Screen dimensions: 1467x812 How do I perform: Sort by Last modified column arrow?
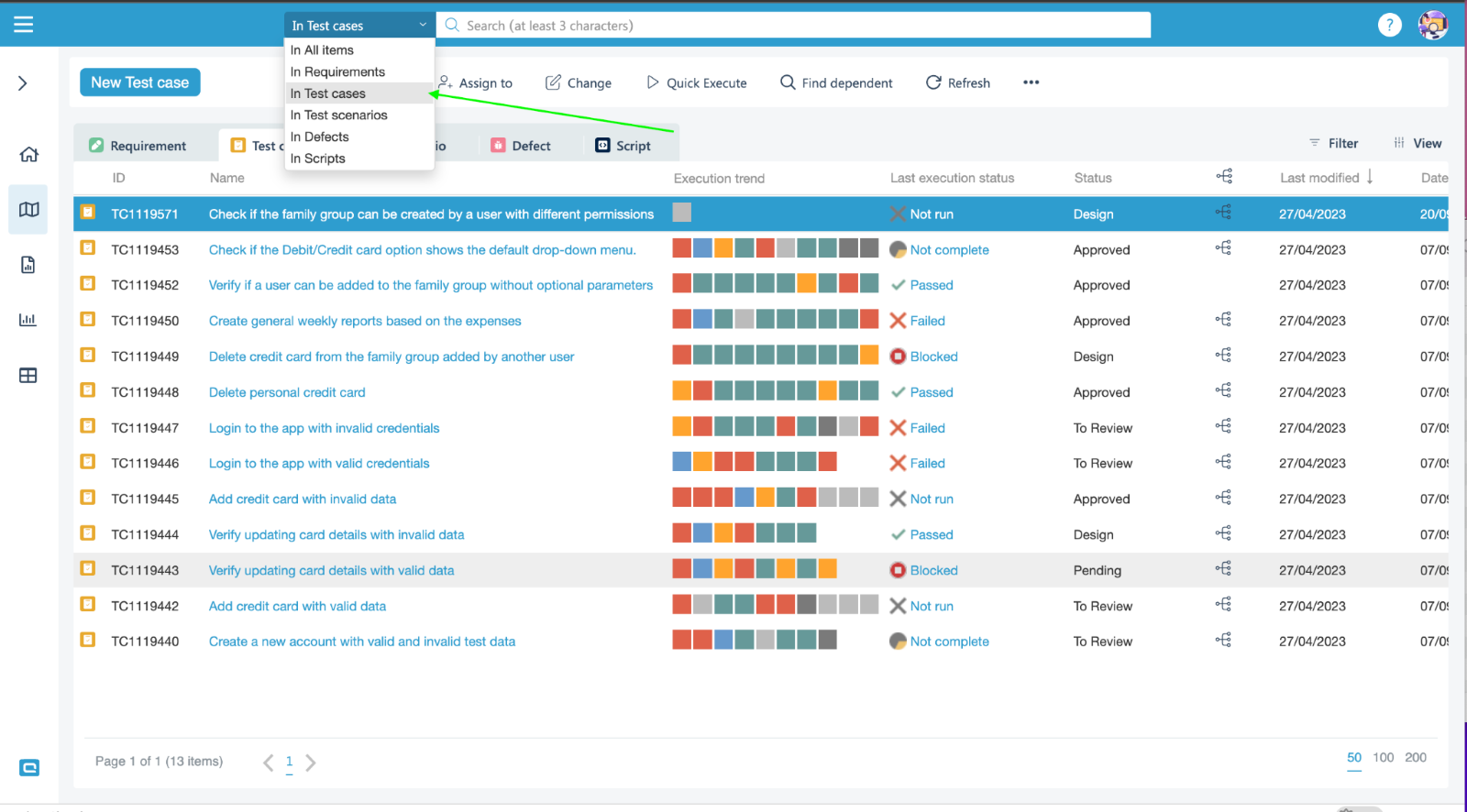point(1370,177)
